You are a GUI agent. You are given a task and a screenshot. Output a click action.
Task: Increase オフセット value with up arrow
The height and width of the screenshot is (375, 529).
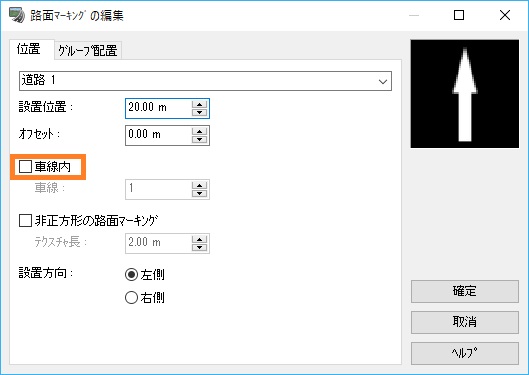tap(199, 132)
